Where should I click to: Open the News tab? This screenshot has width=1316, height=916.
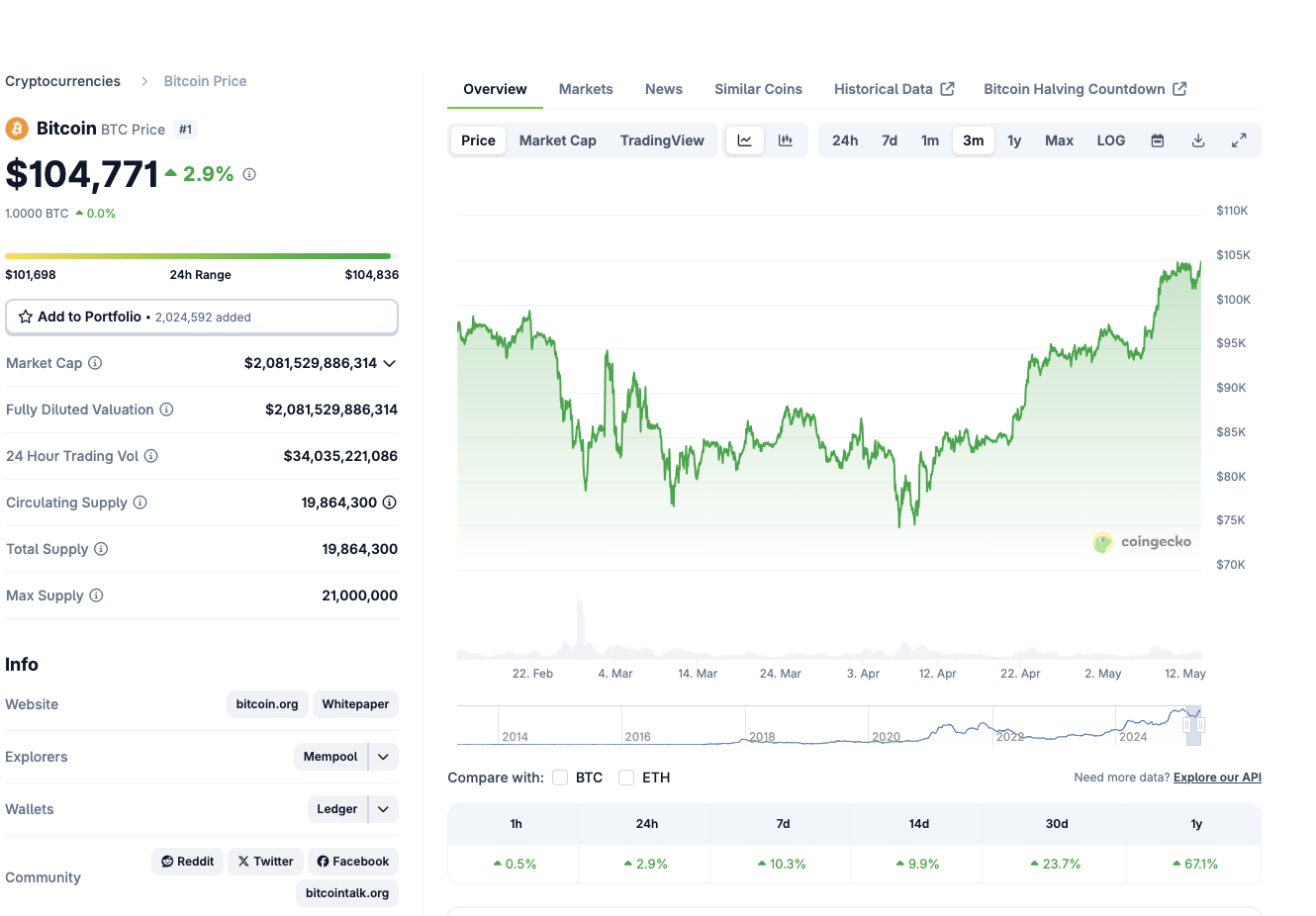point(664,89)
